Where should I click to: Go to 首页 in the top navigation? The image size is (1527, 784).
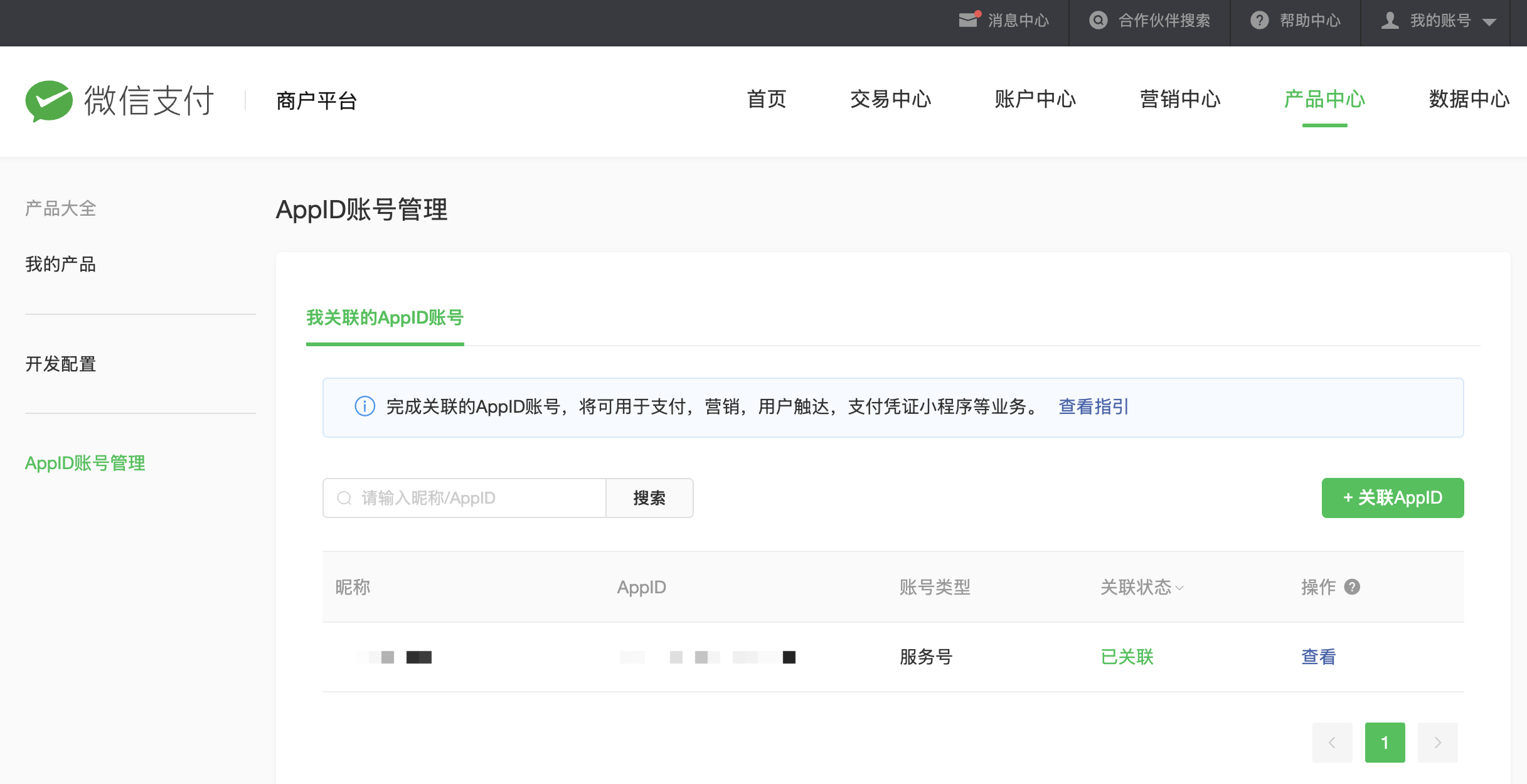tap(767, 99)
